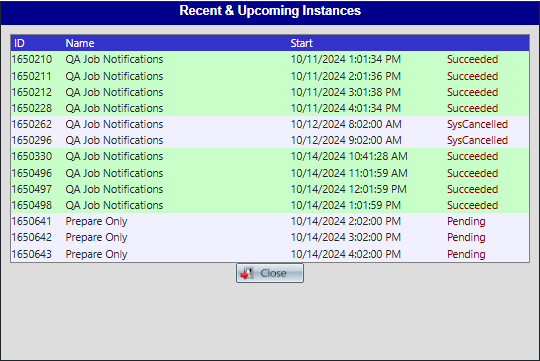This screenshot has width=540, height=361.
Task: Click the Name column header
Action: [80, 43]
